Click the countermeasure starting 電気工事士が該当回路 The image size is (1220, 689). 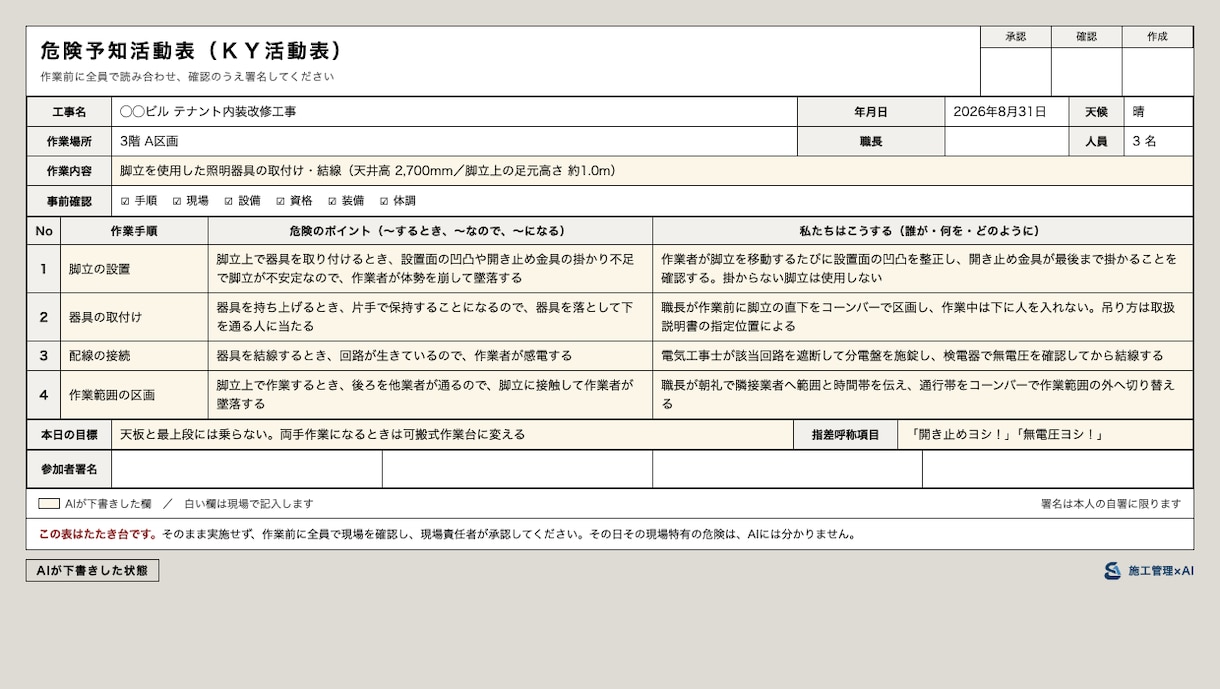pyautogui.click(x=912, y=356)
